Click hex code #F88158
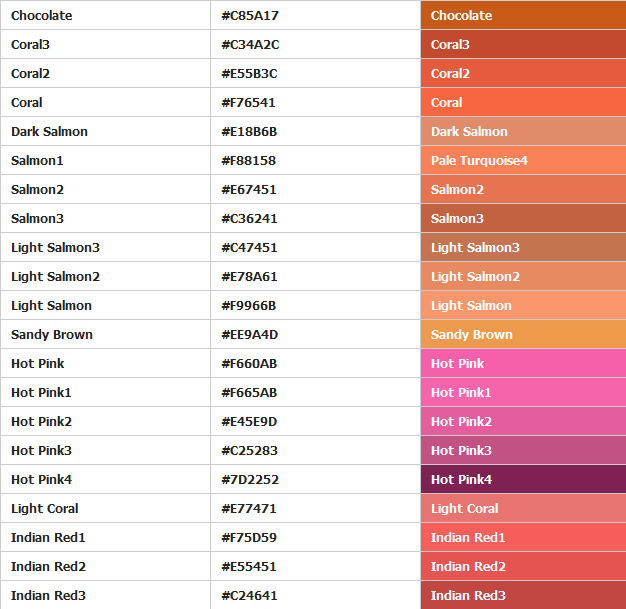This screenshot has height=609, width=626. click(248, 161)
